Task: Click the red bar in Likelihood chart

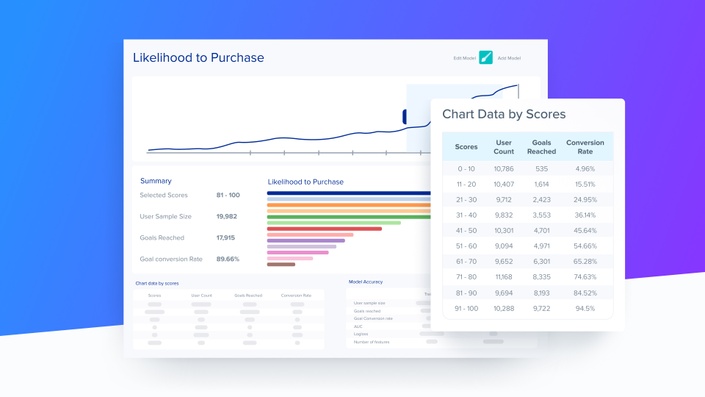Action: (324, 229)
